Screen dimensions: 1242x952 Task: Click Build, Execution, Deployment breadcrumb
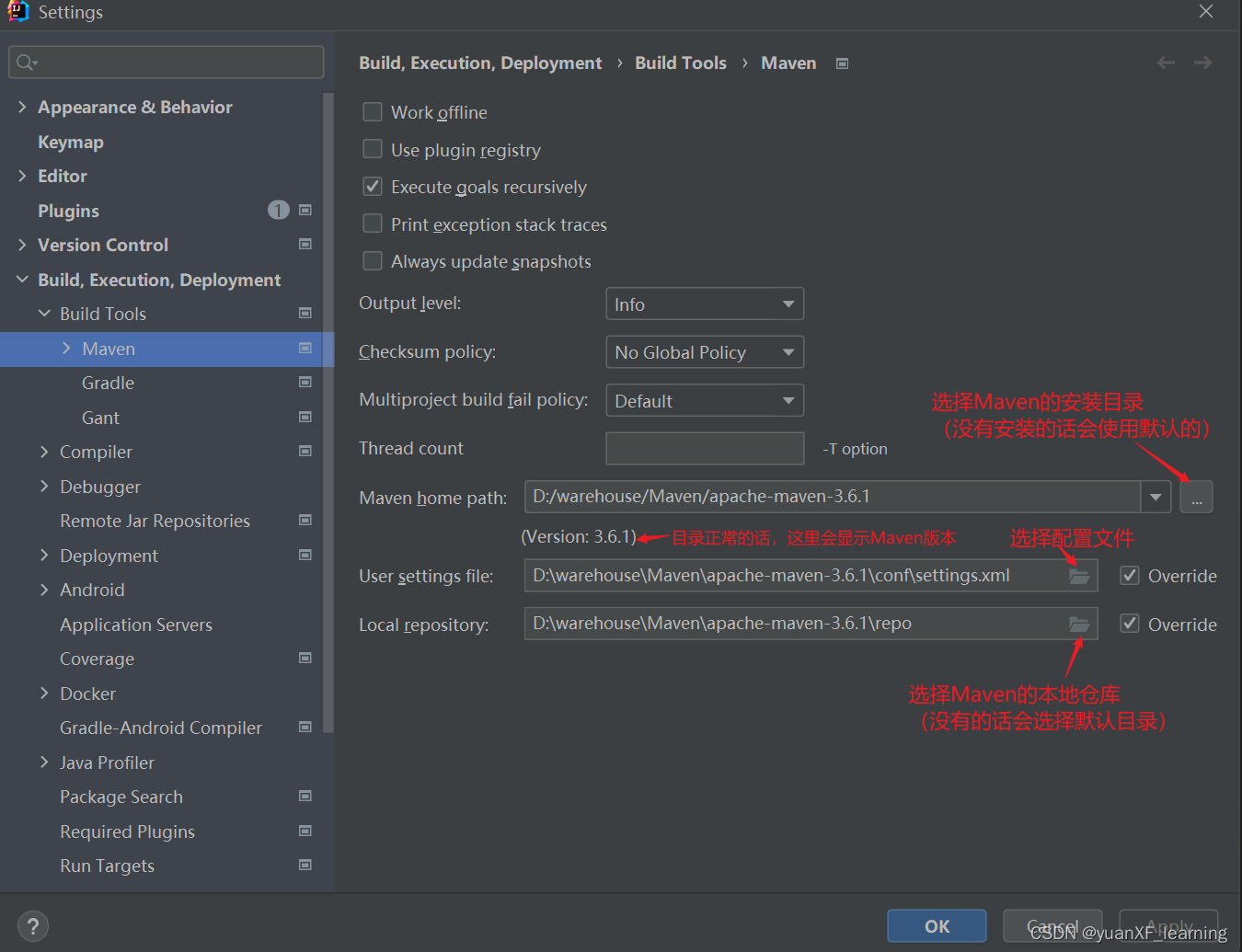coord(480,63)
